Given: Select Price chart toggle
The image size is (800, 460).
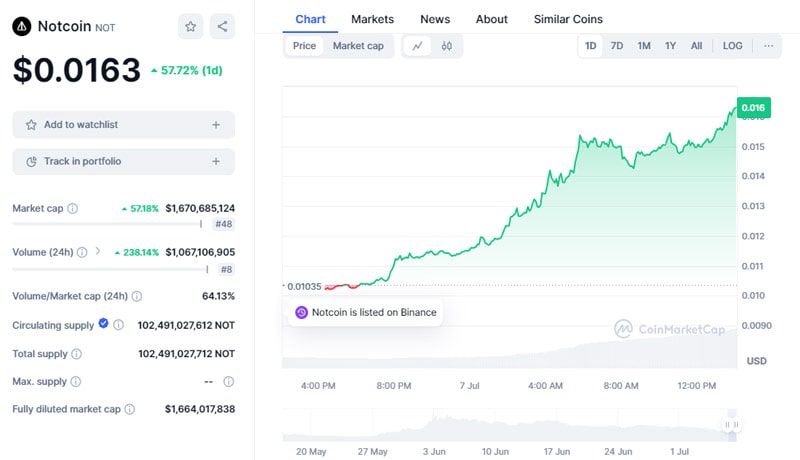Looking at the screenshot, I should click(304, 46).
